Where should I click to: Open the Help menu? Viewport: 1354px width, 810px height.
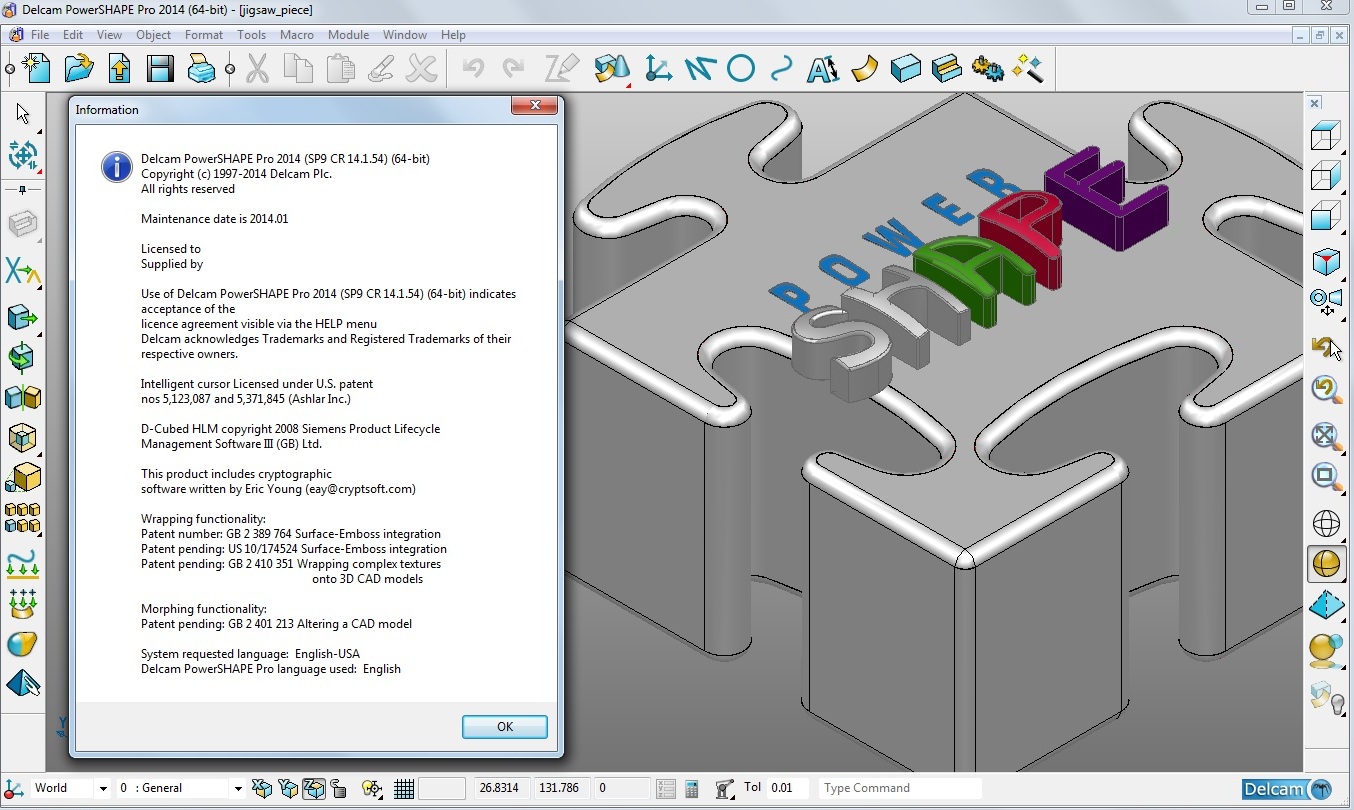pos(453,35)
